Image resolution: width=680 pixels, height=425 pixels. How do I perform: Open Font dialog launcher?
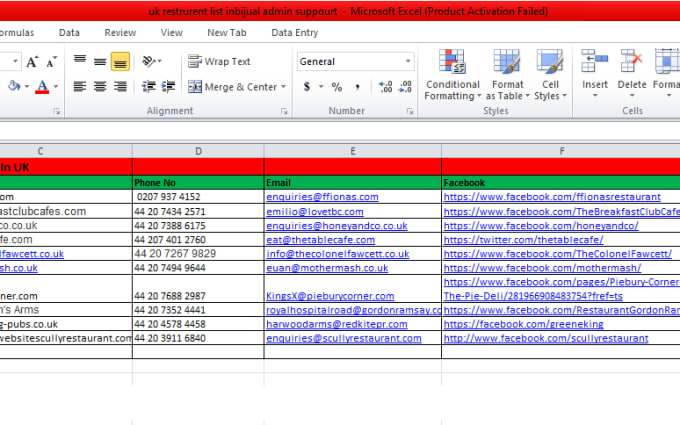(x=57, y=111)
